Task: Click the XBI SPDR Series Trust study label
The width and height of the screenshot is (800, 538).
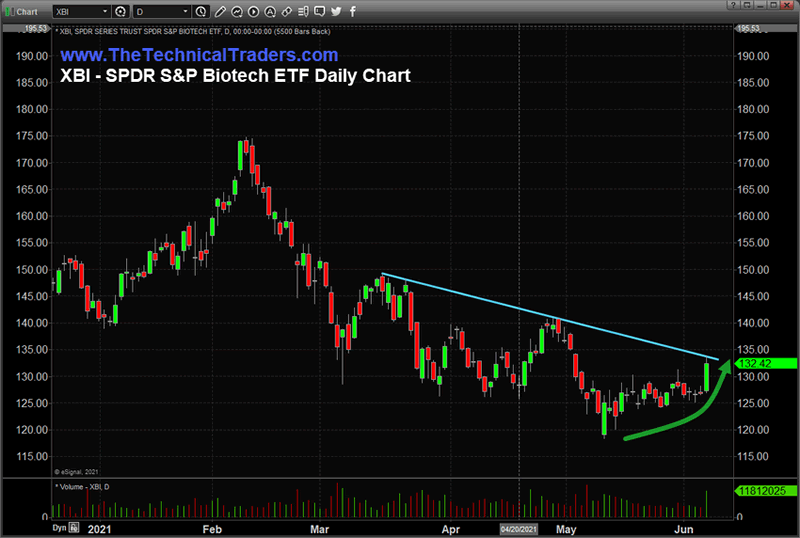Action: click(195, 32)
